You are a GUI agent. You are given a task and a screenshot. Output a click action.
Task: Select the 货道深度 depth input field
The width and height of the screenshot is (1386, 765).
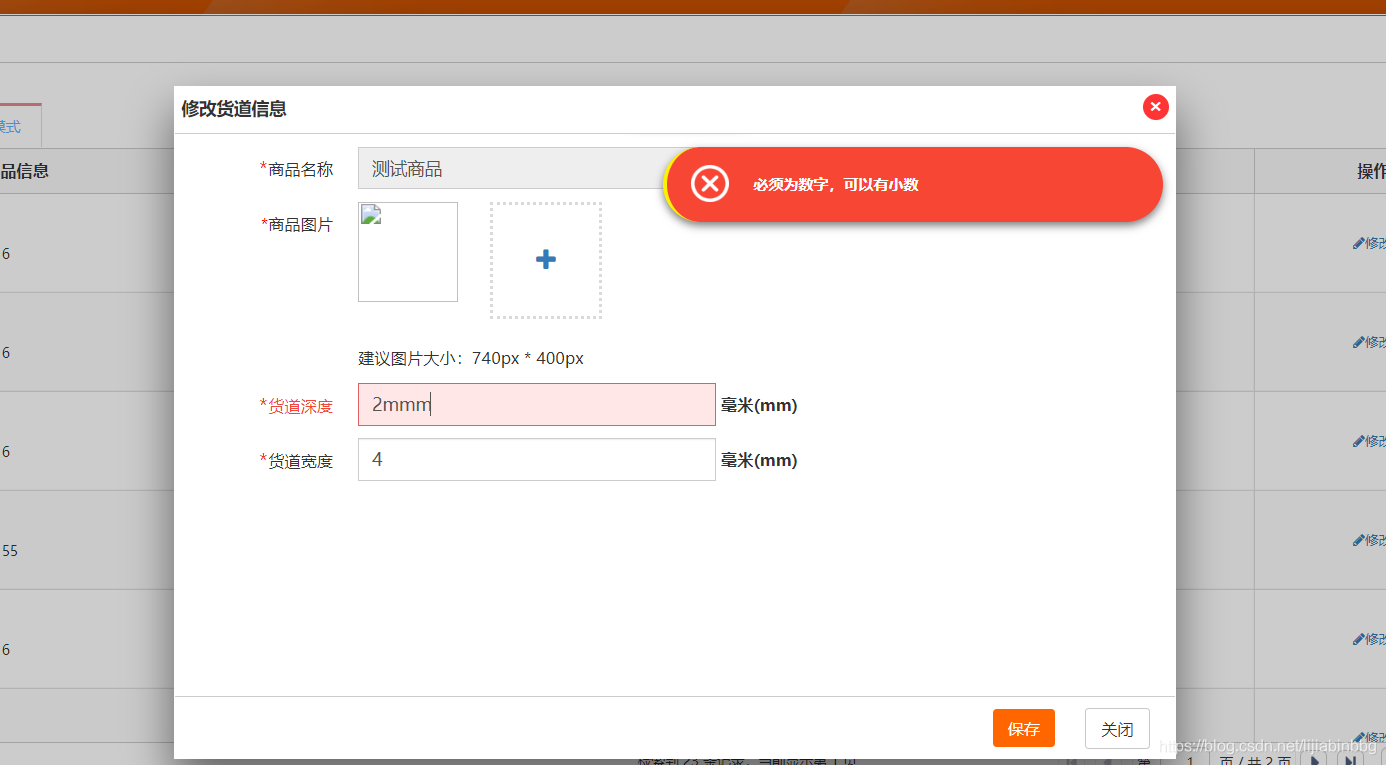(536, 404)
